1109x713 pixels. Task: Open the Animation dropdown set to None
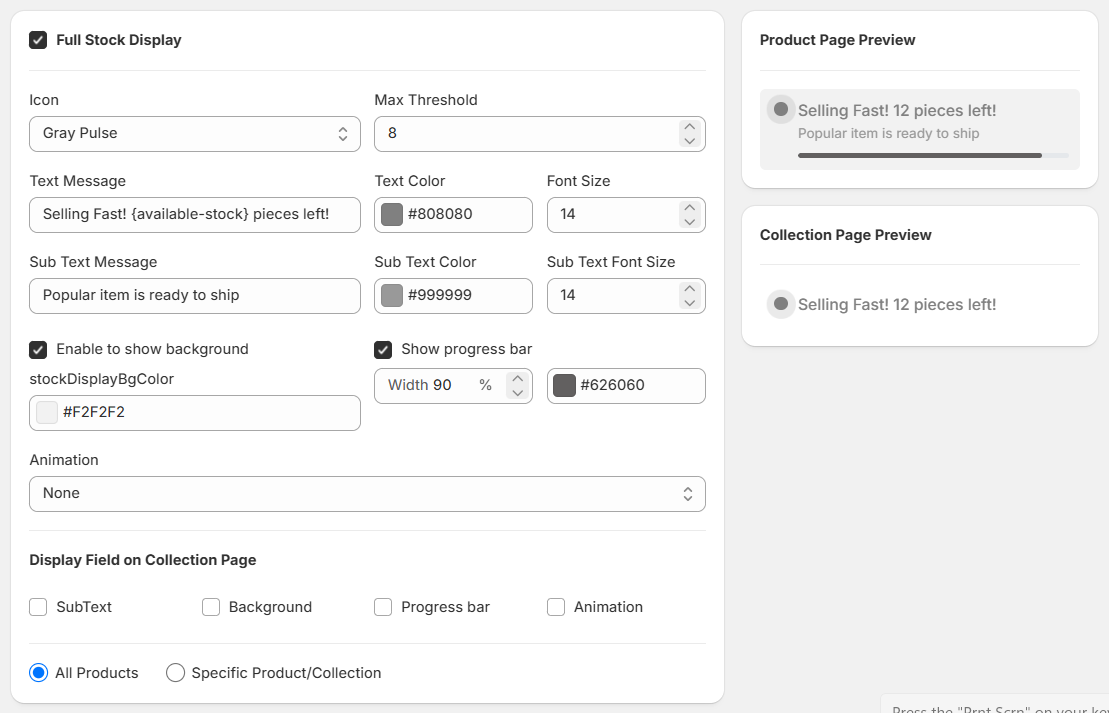367,494
